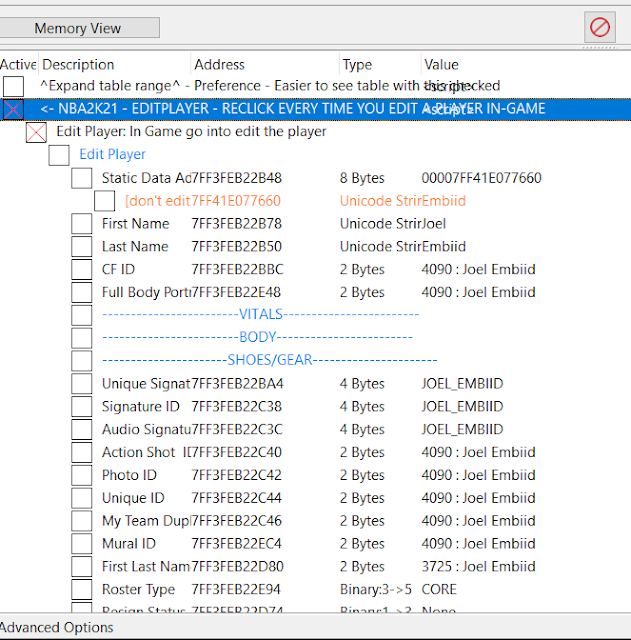Click value Joel in First Name row

click(x=433, y=224)
